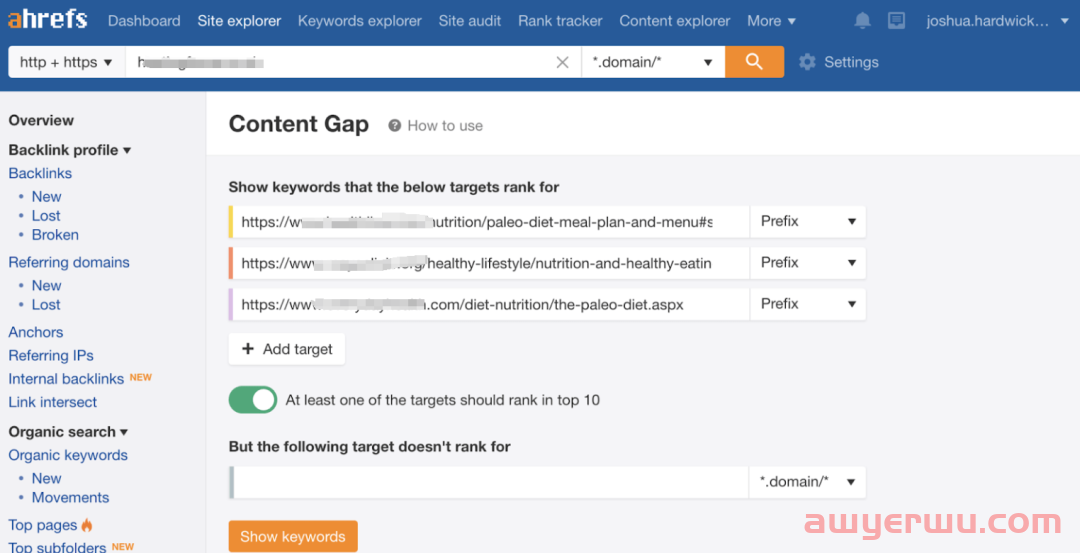The width and height of the screenshot is (1080, 553).
Task: Open the *.domain/* mode dropdown in search bar
Action: pos(652,62)
